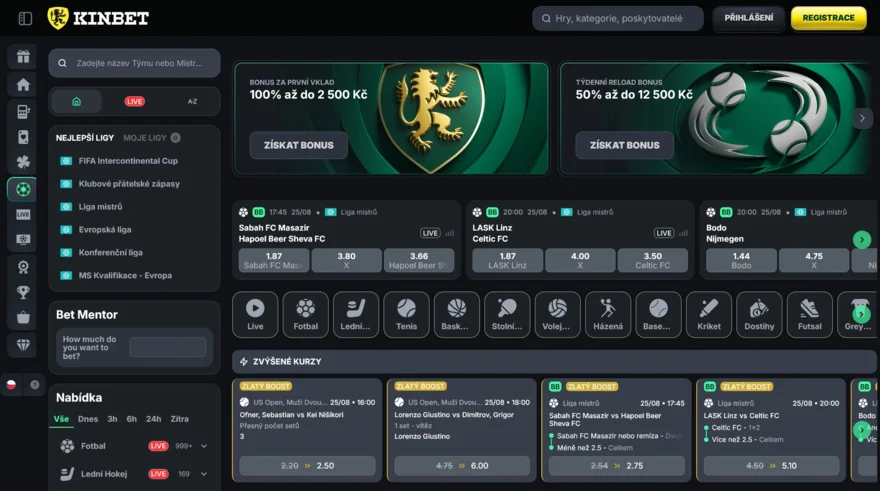Select the table tennis sport tile
Image resolution: width=880 pixels, height=491 pixels.
pyautogui.click(x=507, y=314)
